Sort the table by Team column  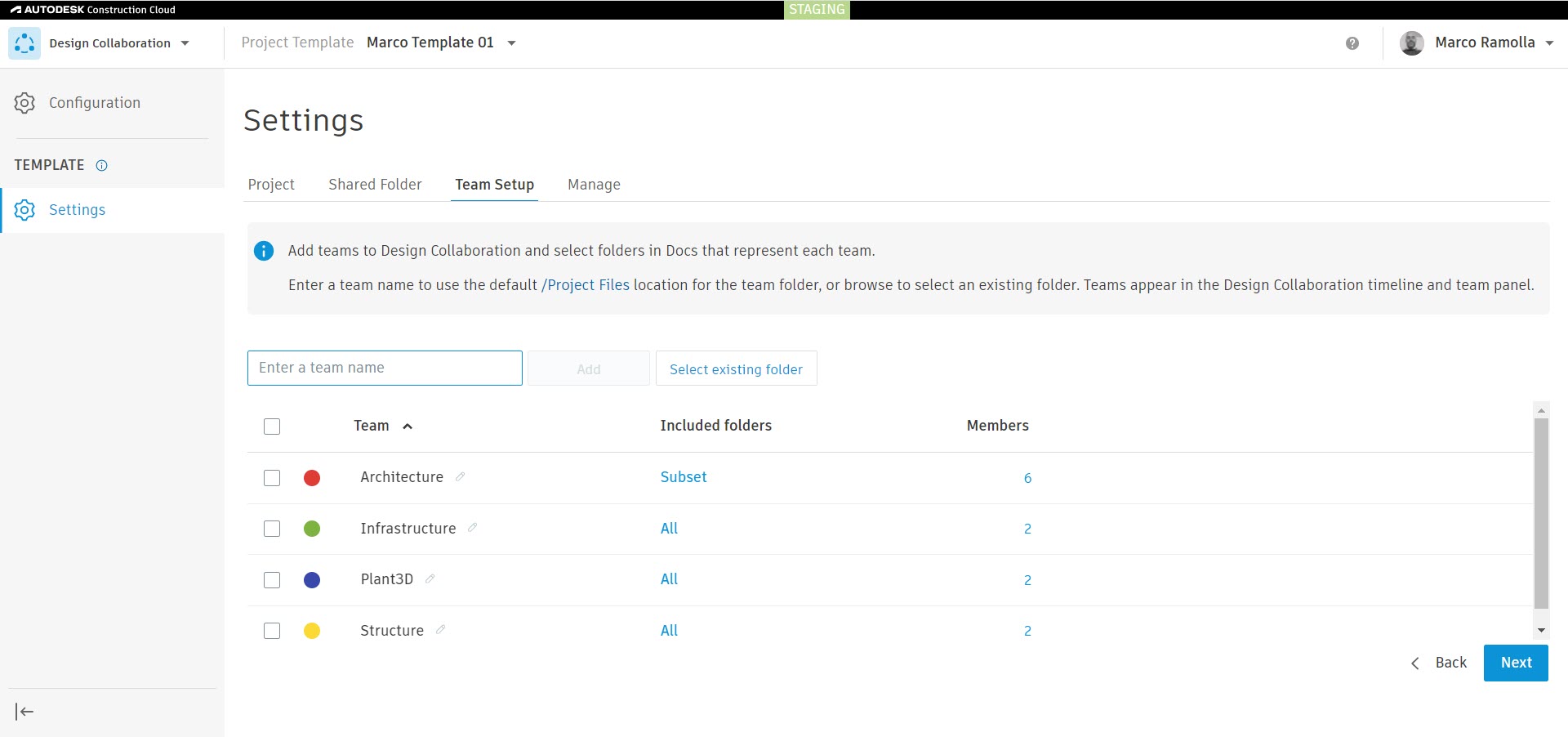pos(383,426)
